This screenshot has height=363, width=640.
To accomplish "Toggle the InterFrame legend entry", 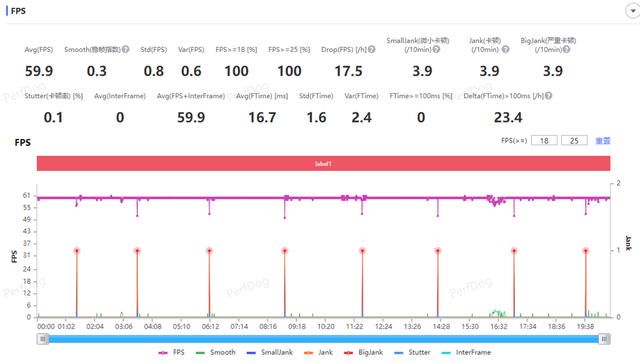I will 466,352.
